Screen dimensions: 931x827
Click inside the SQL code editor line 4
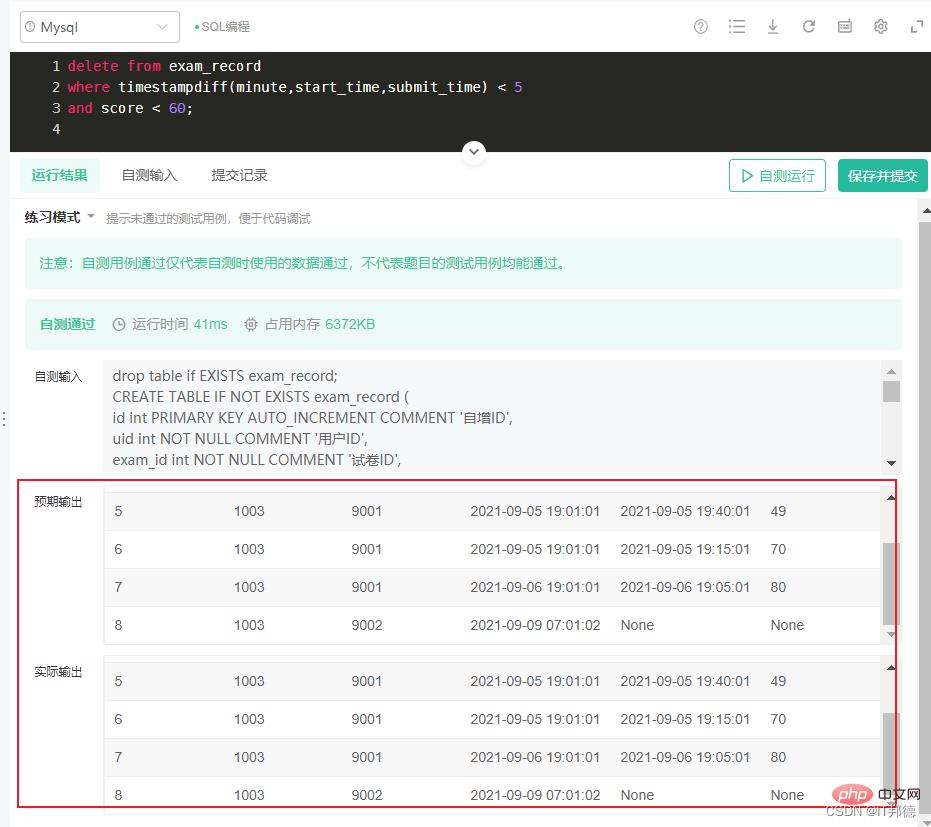[300, 131]
